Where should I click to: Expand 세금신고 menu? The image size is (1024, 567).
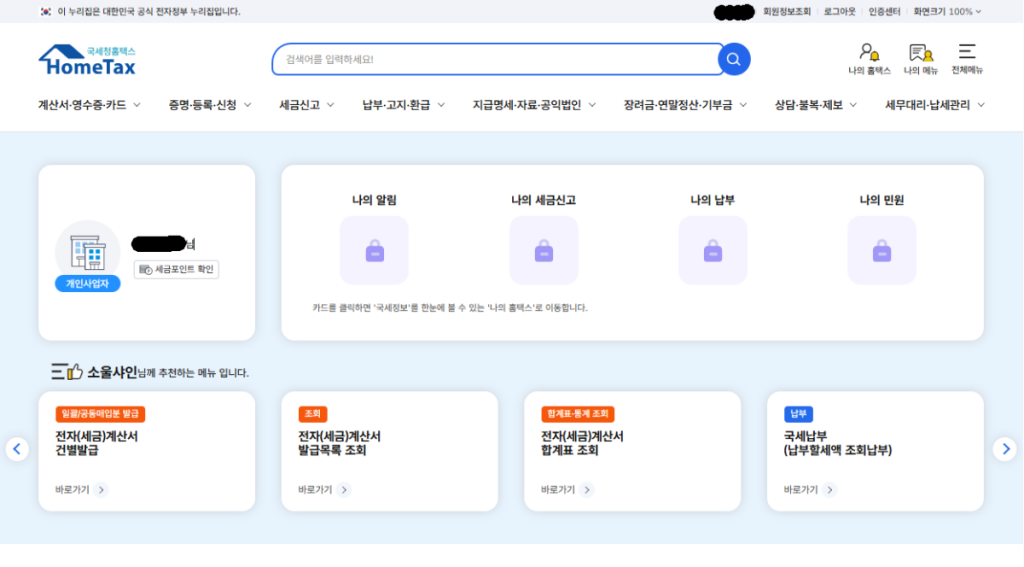tap(306, 105)
